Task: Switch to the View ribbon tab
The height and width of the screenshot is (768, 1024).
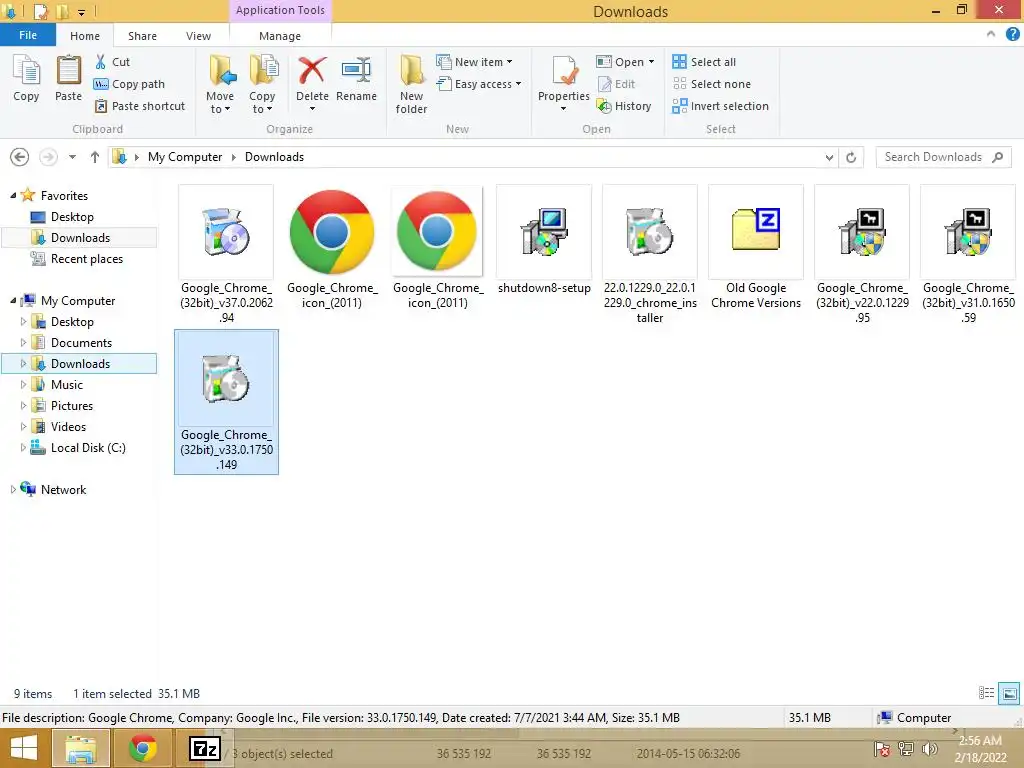Action: coord(198,36)
